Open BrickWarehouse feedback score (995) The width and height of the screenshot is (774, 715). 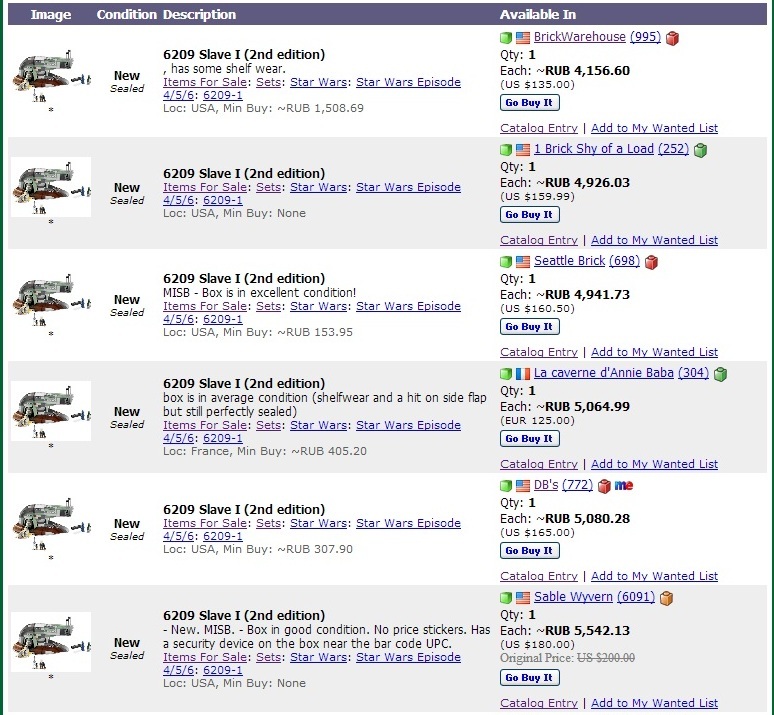pyautogui.click(x=645, y=37)
